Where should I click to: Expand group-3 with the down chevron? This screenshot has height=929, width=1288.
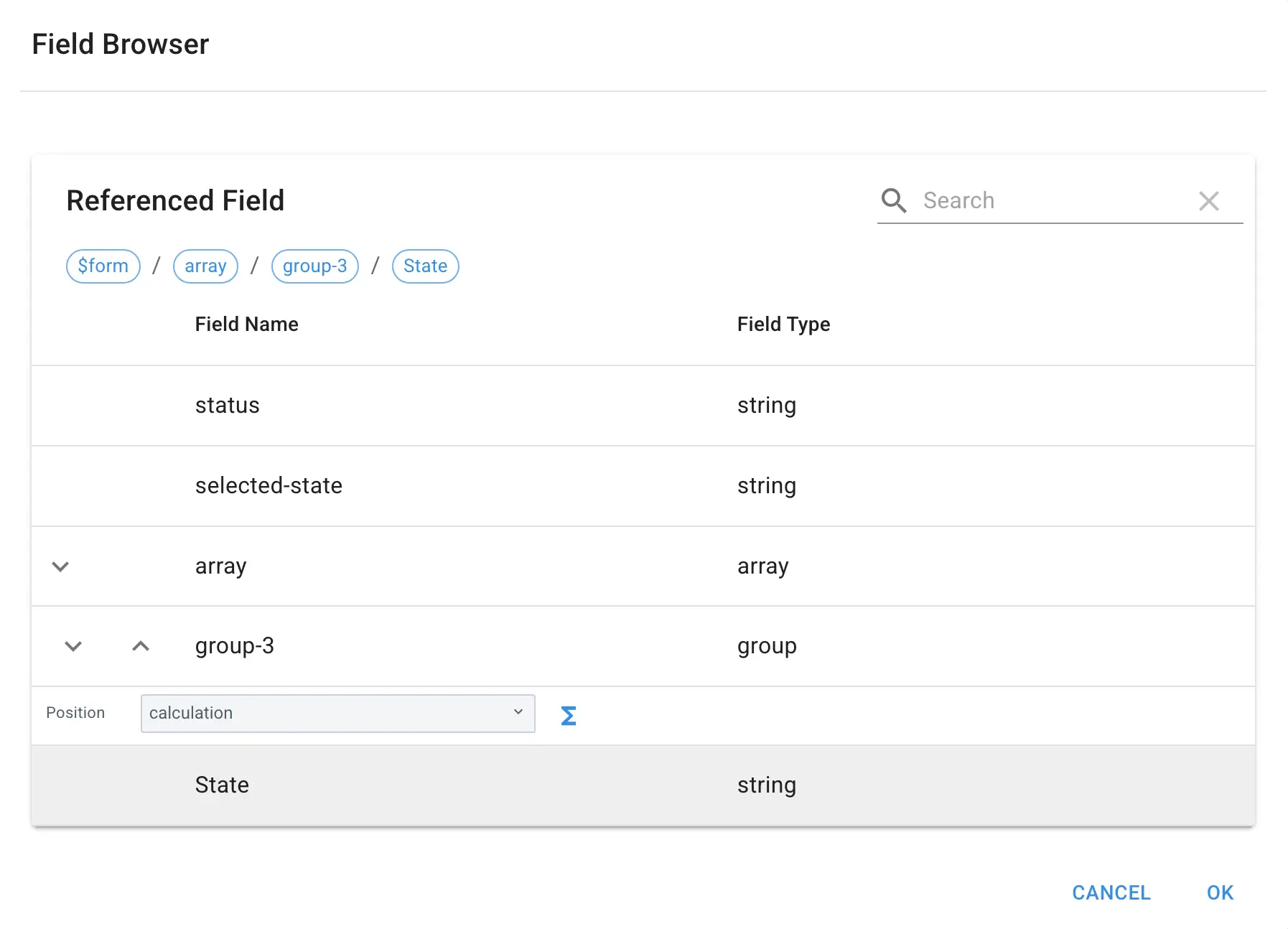(73, 646)
